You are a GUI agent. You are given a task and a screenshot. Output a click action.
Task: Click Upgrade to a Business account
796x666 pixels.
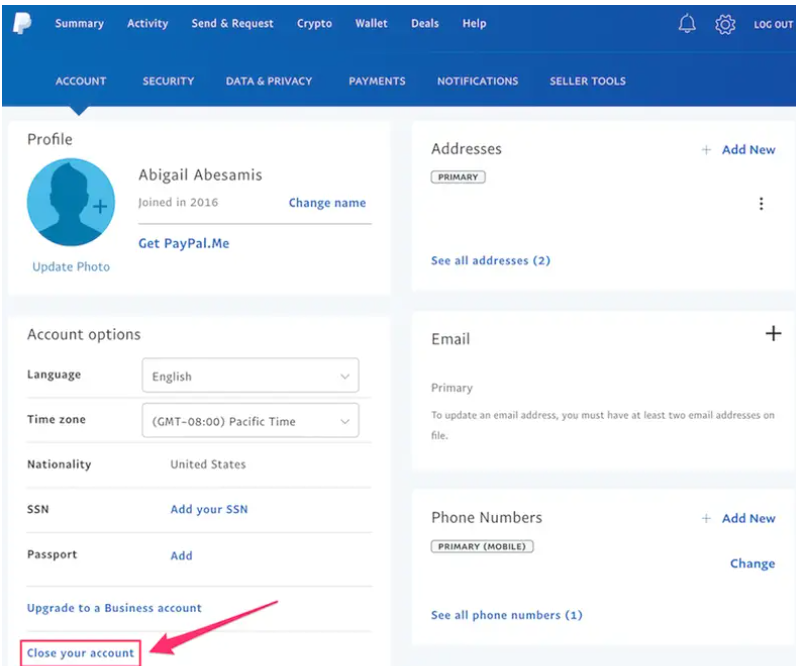[x=114, y=608]
